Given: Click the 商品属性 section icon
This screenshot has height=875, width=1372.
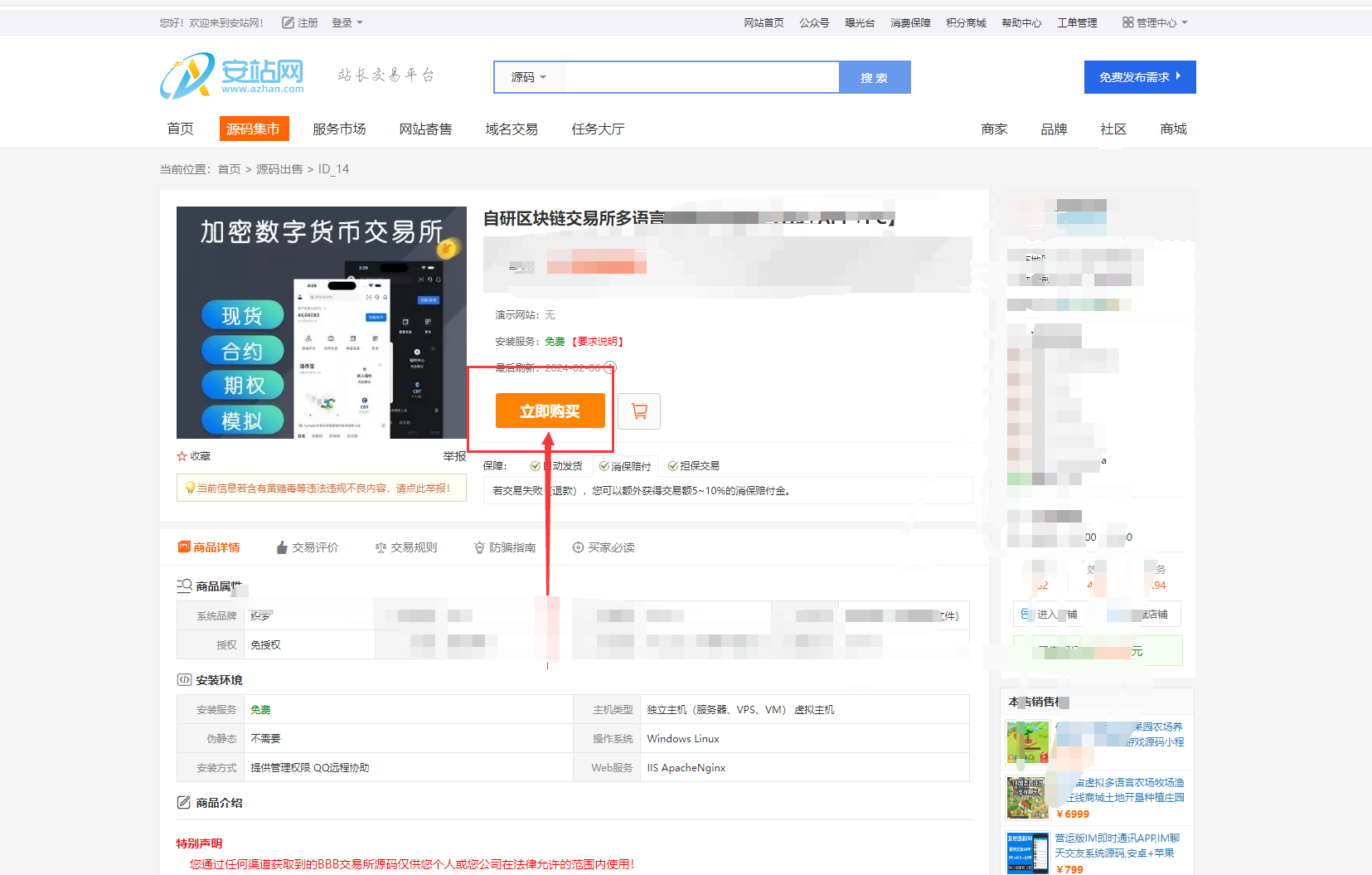Looking at the screenshot, I should pyautogui.click(x=184, y=586).
